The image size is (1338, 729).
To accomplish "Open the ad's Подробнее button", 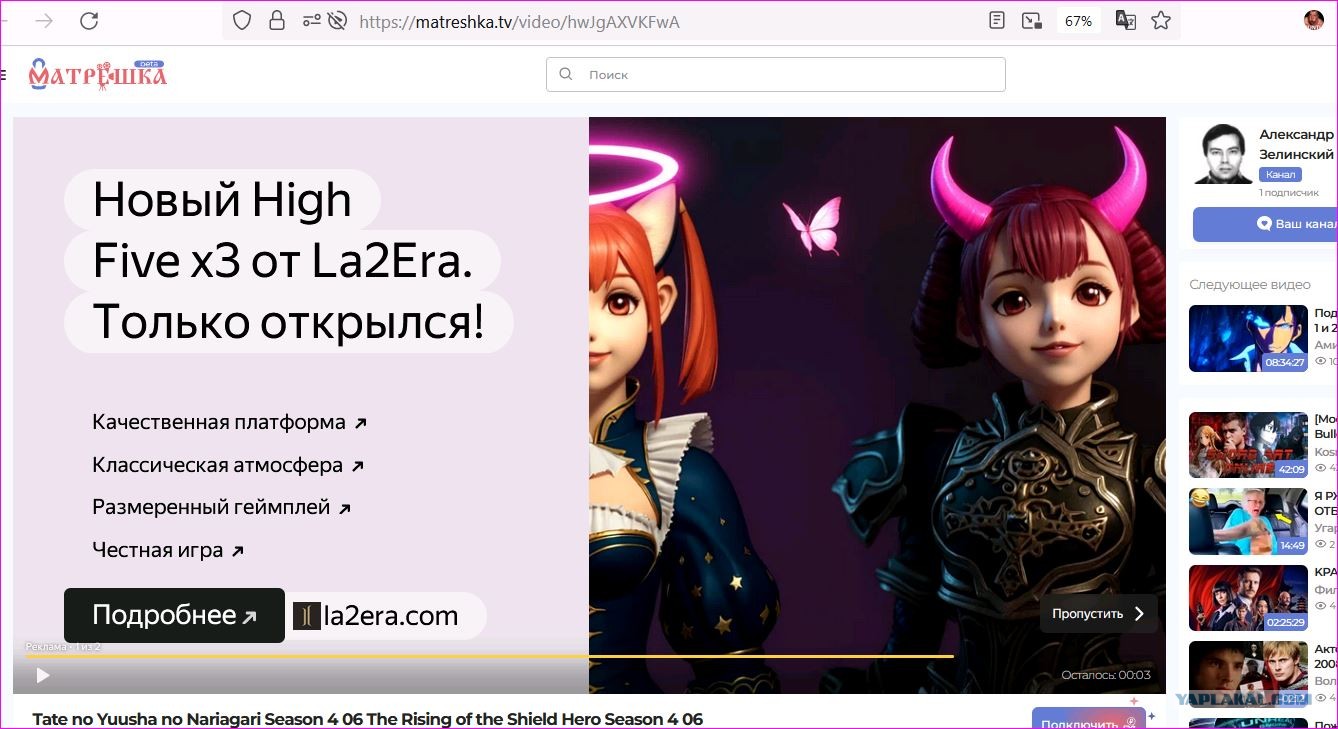I will coord(174,615).
